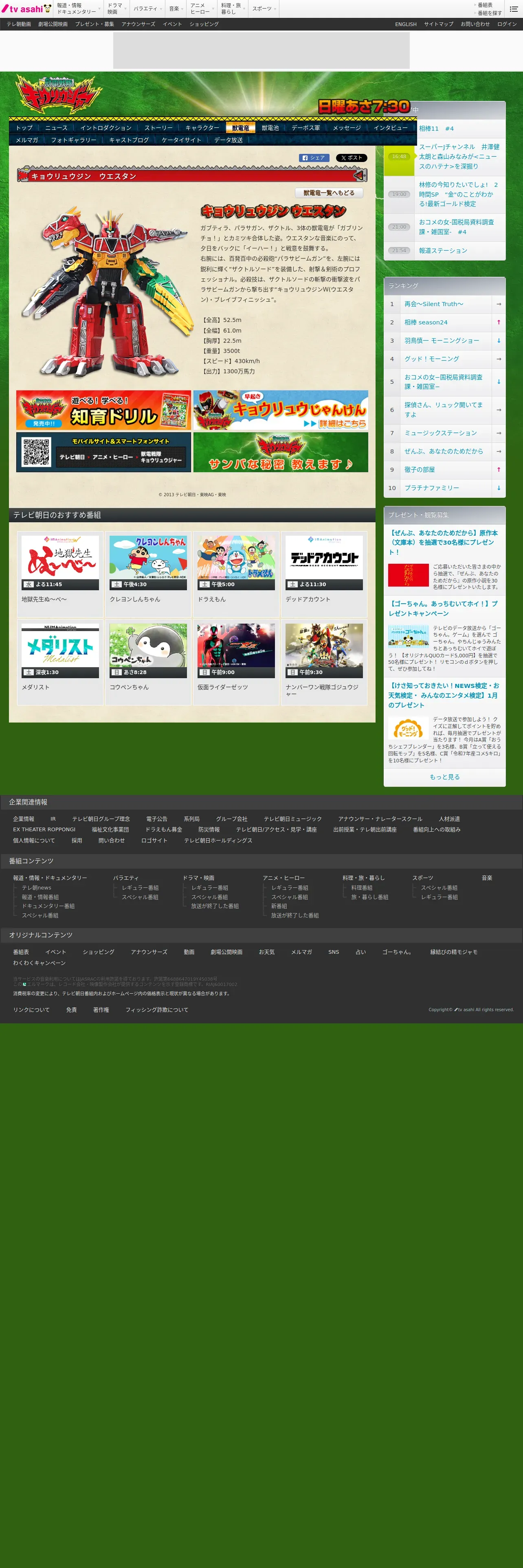Expand the 料理・旅 暮らし menu
This screenshot has width=523, height=1568.
[x=233, y=9]
